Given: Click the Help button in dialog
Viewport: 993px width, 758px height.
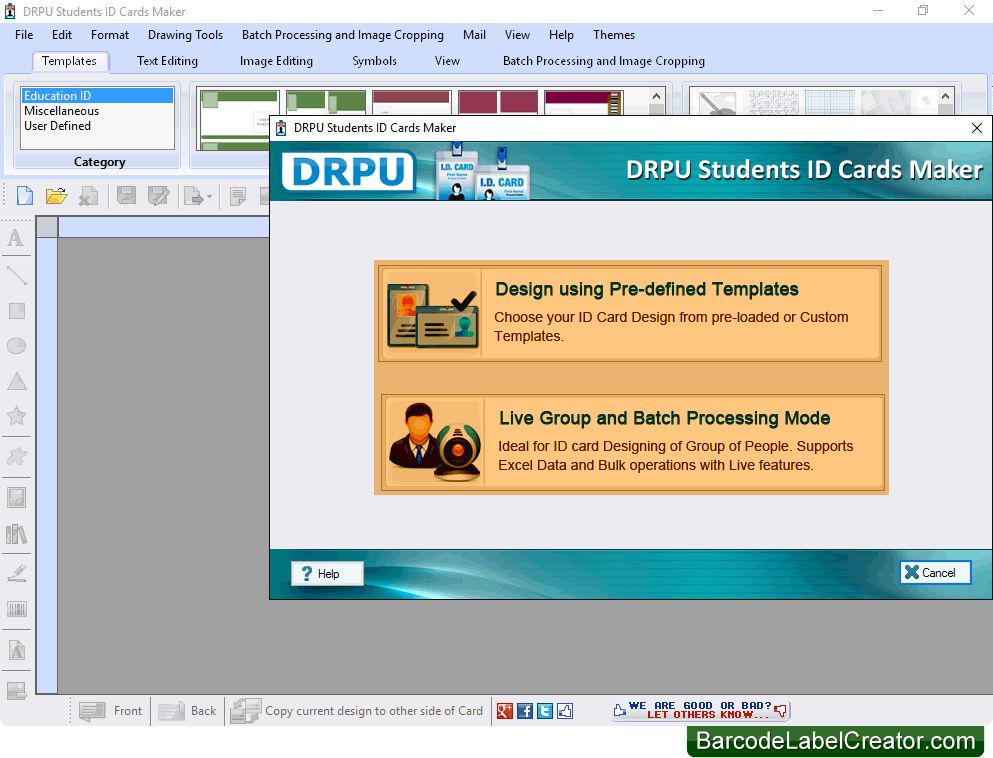Looking at the screenshot, I should [327, 574].
